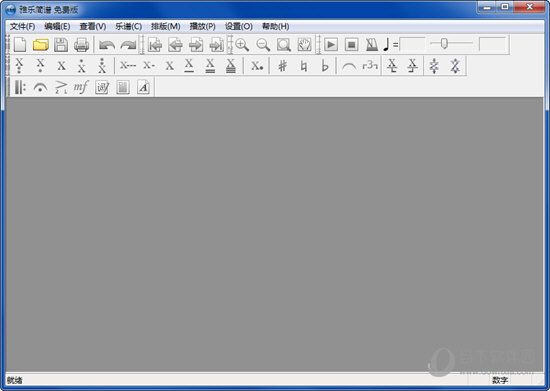The width and height of the screenshot is (550, 391).
Task: Open the 文件(F) menu
Action: click(x=22, y=26)
